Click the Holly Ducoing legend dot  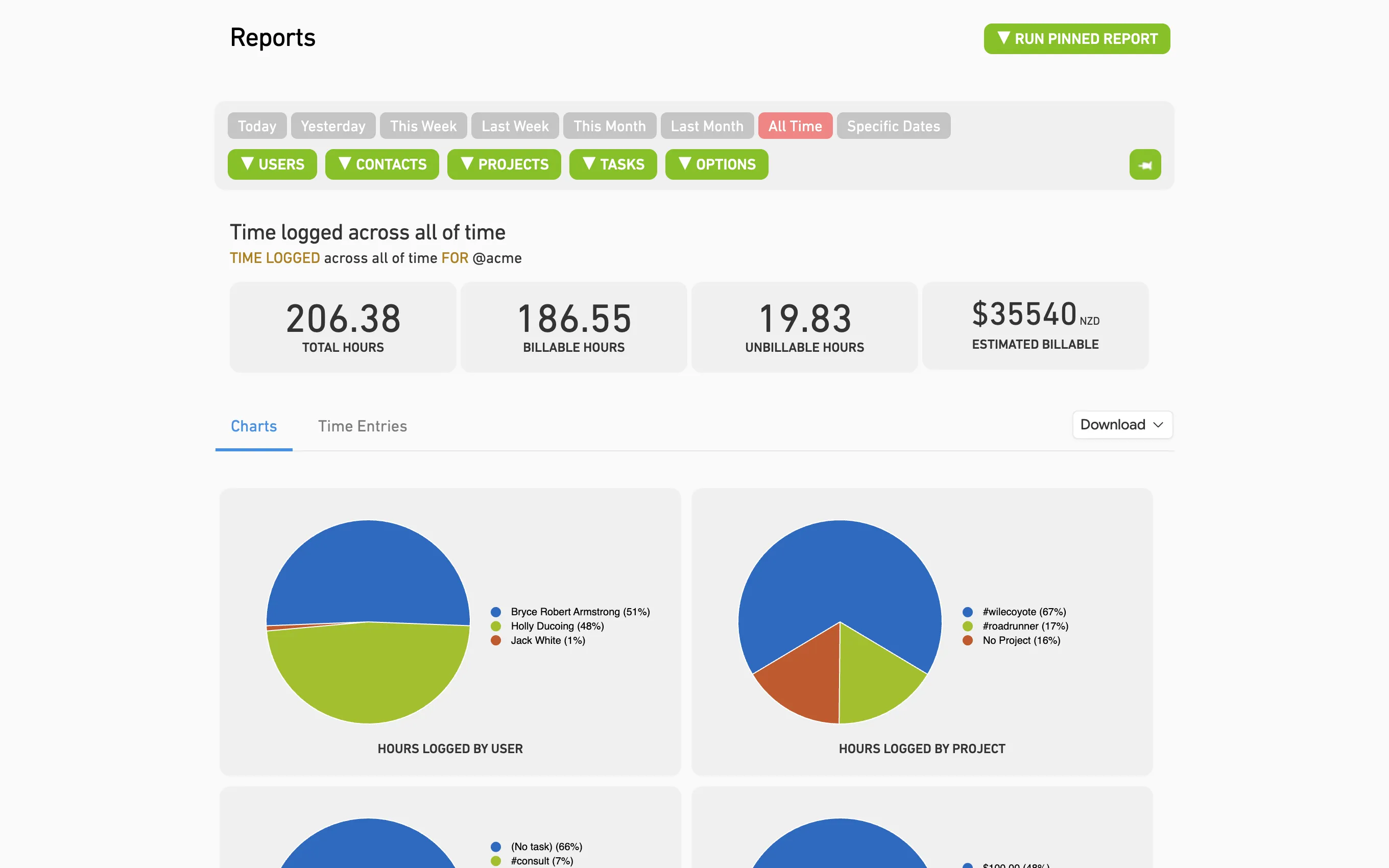[496, 626]
